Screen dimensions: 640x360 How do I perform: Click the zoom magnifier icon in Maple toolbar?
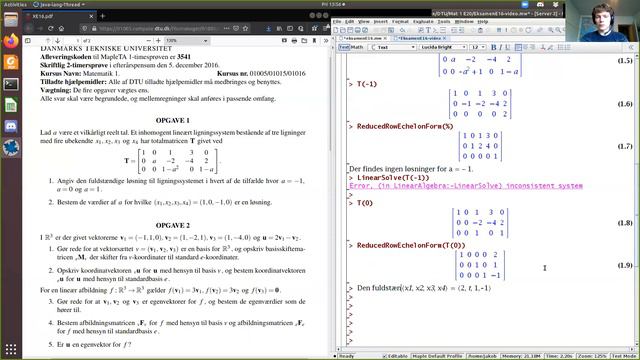(x=551, y=30)
